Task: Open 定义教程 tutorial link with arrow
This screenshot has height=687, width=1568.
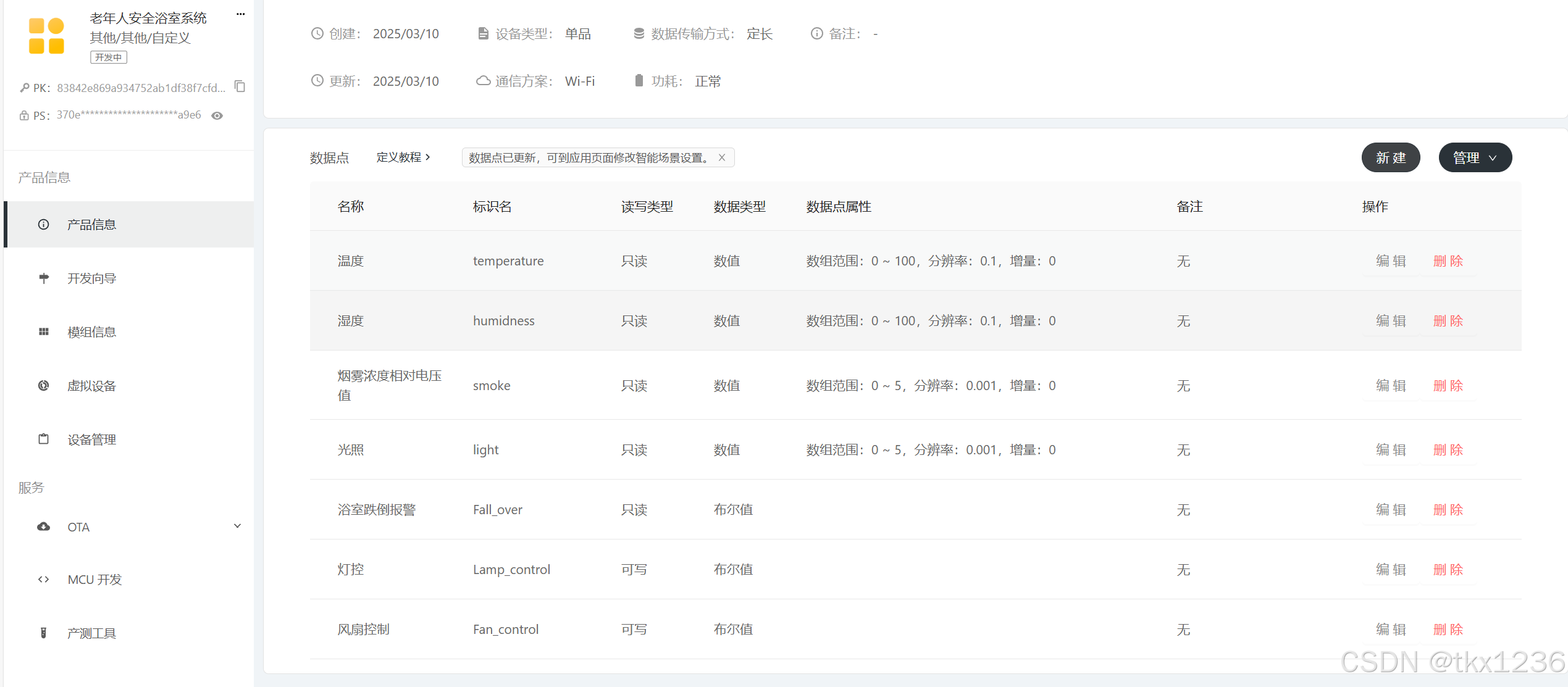Action: coord(403,157)
